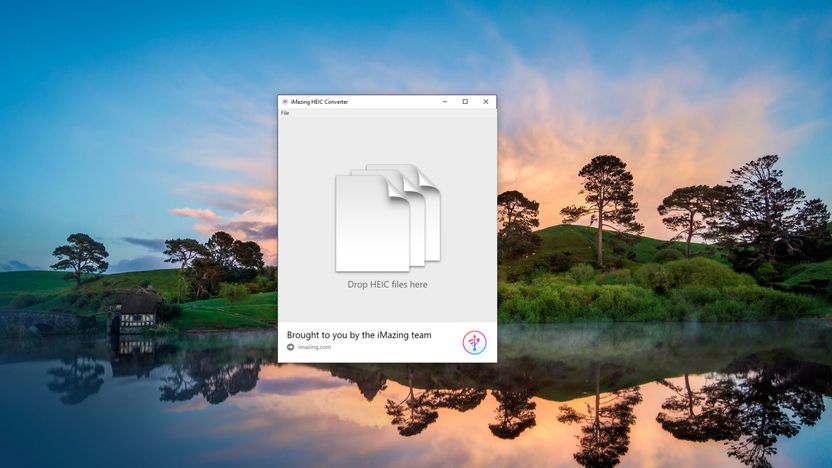The height and width of the screenshot is (468, 832).
Task: Click 'Brought to you by the iMazing team'
Action: click(359, 335)
